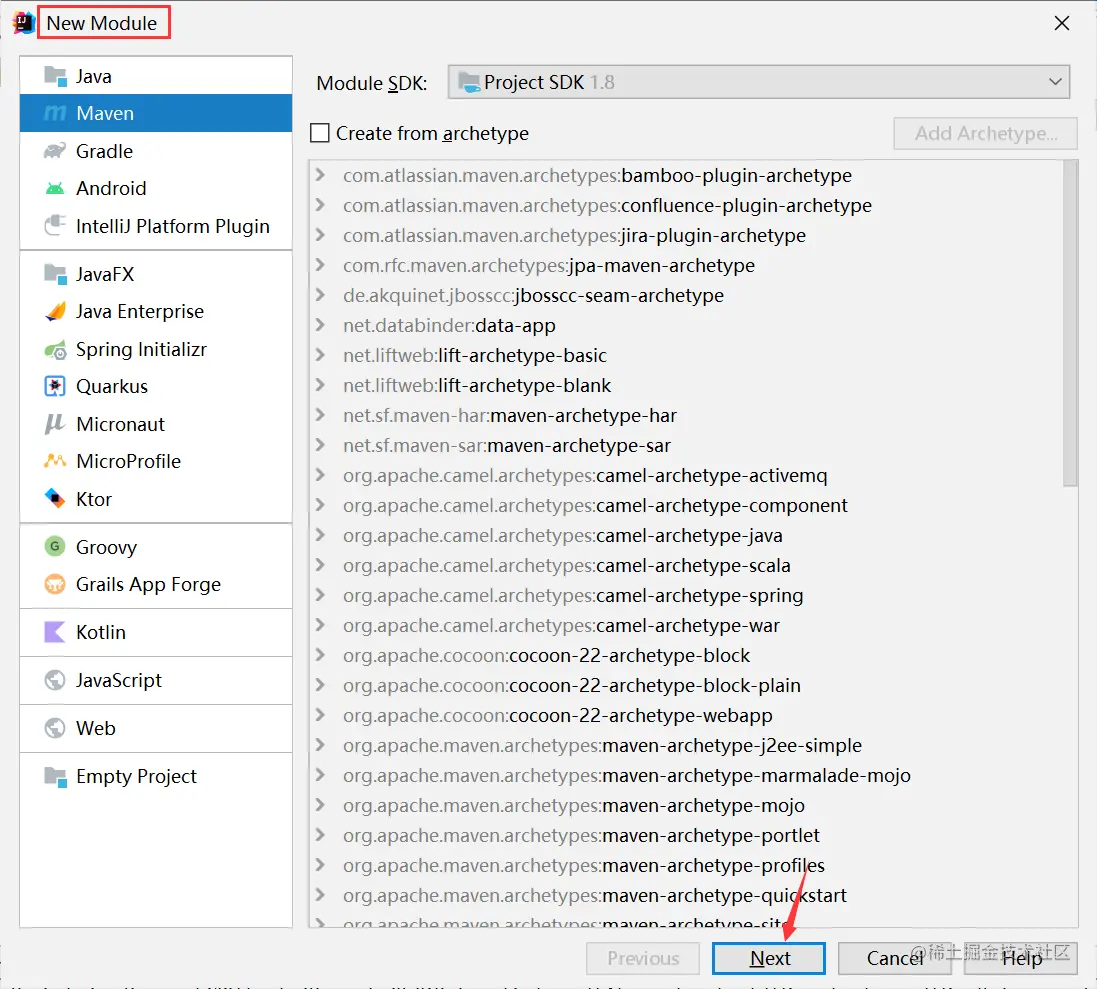The width and height of the screenshot is (1097, 989).
Task: Open the Module SDK dropdown
Action: (x=758, y=82)
